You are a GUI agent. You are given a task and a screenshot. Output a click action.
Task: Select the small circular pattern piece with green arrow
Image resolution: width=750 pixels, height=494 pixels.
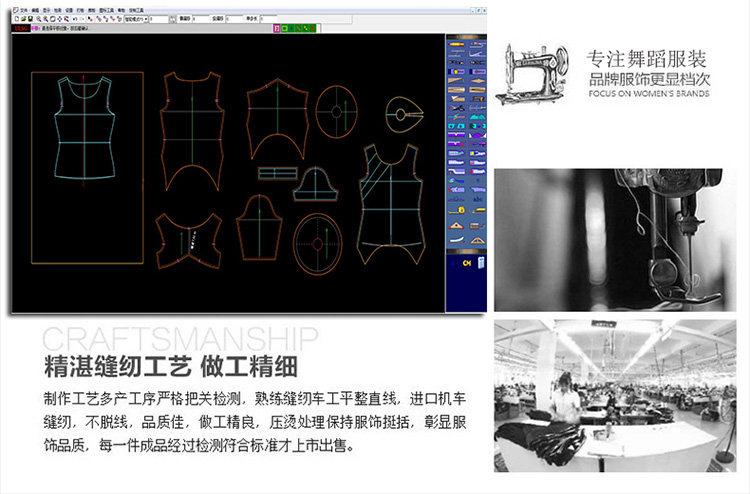(336, 112)
